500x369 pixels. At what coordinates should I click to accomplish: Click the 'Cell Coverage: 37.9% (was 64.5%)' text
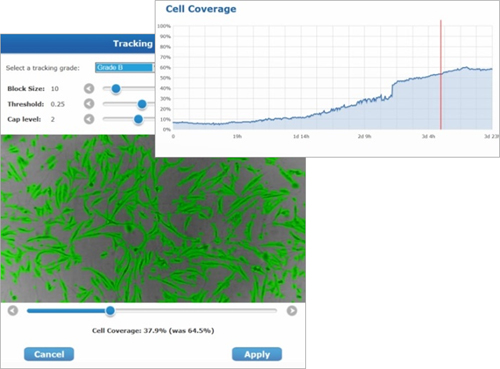153,331
